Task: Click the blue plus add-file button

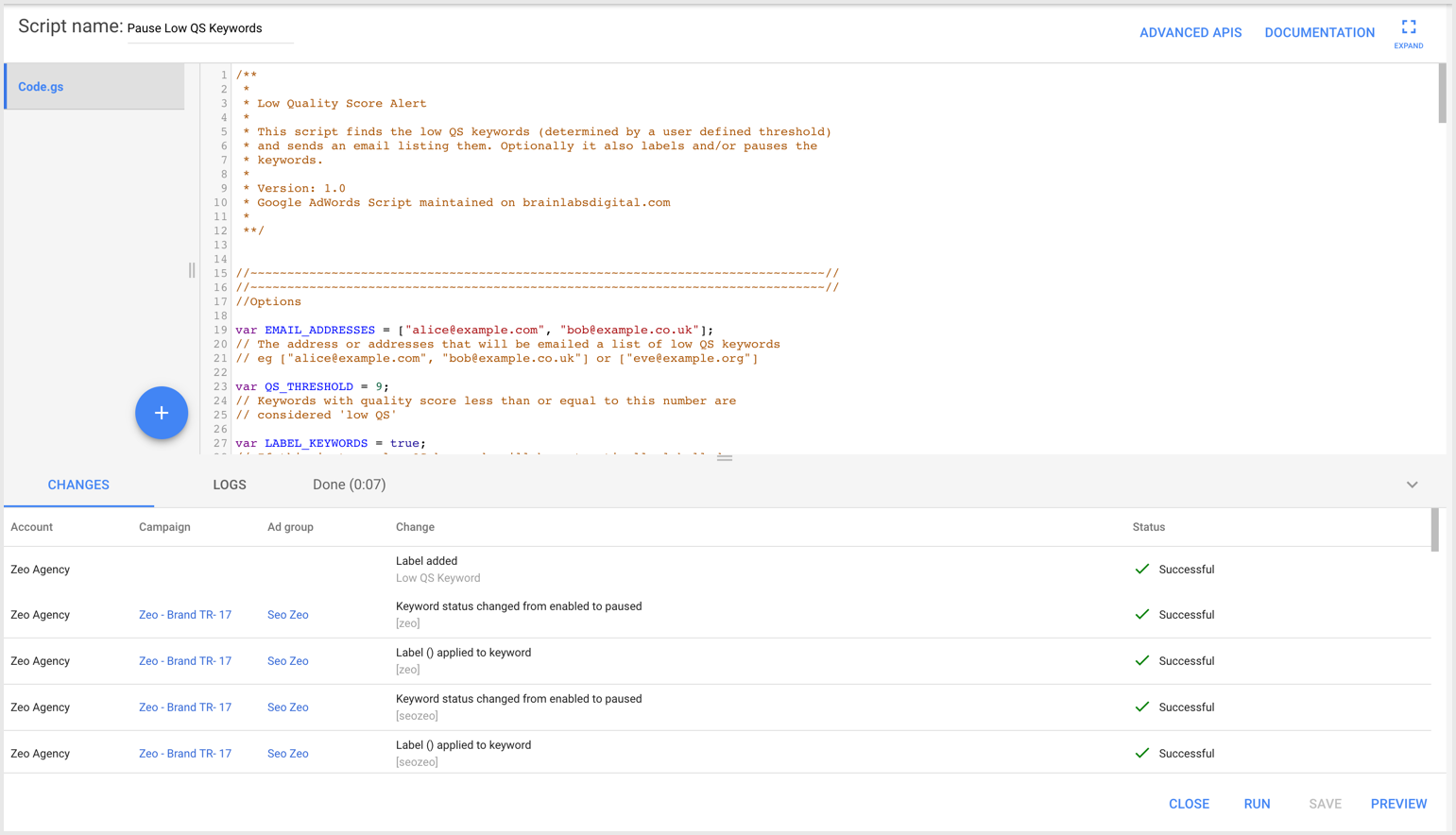Action: [162, 413]
